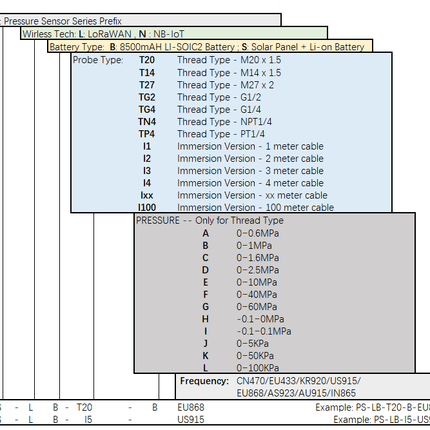Click the I5 cell in example row
Screen dimensions: 430x430
[x=88, y=419]
